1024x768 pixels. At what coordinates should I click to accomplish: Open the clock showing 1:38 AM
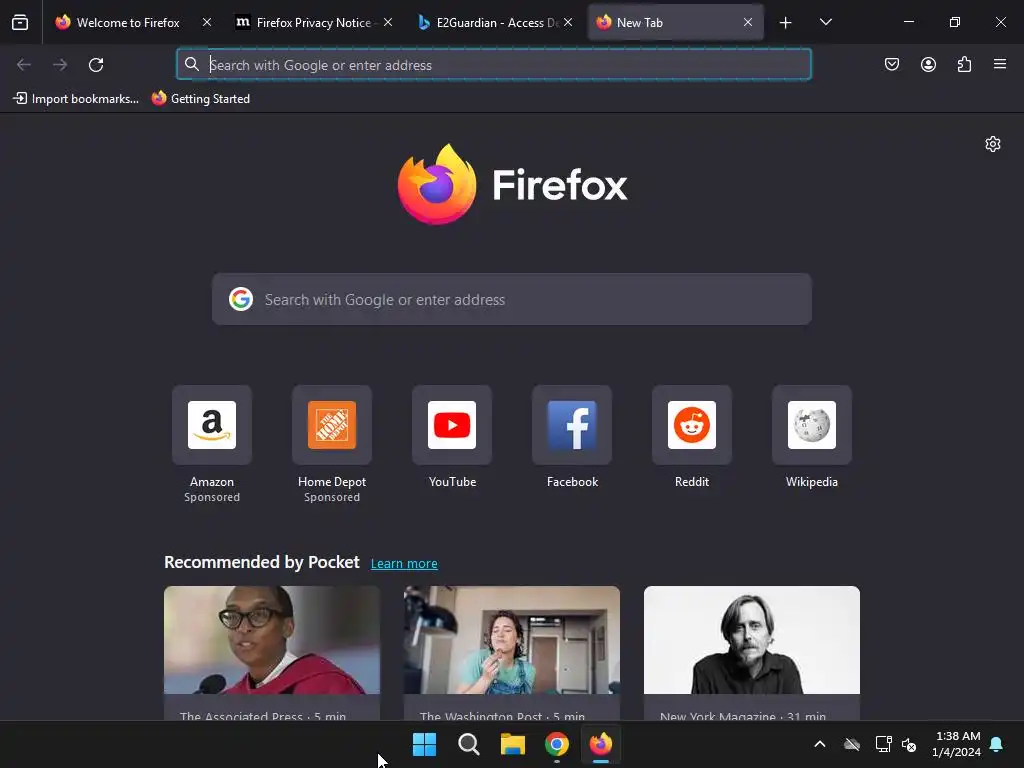(x=957, y=744)
